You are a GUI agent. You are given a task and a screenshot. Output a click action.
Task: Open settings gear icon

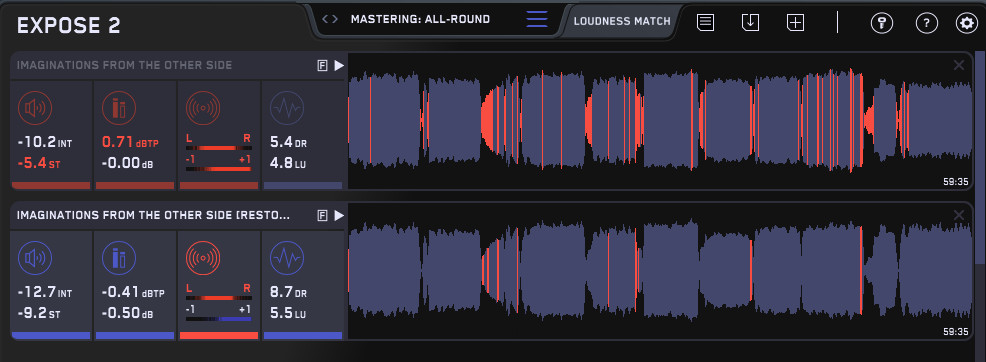coord(967,23)
